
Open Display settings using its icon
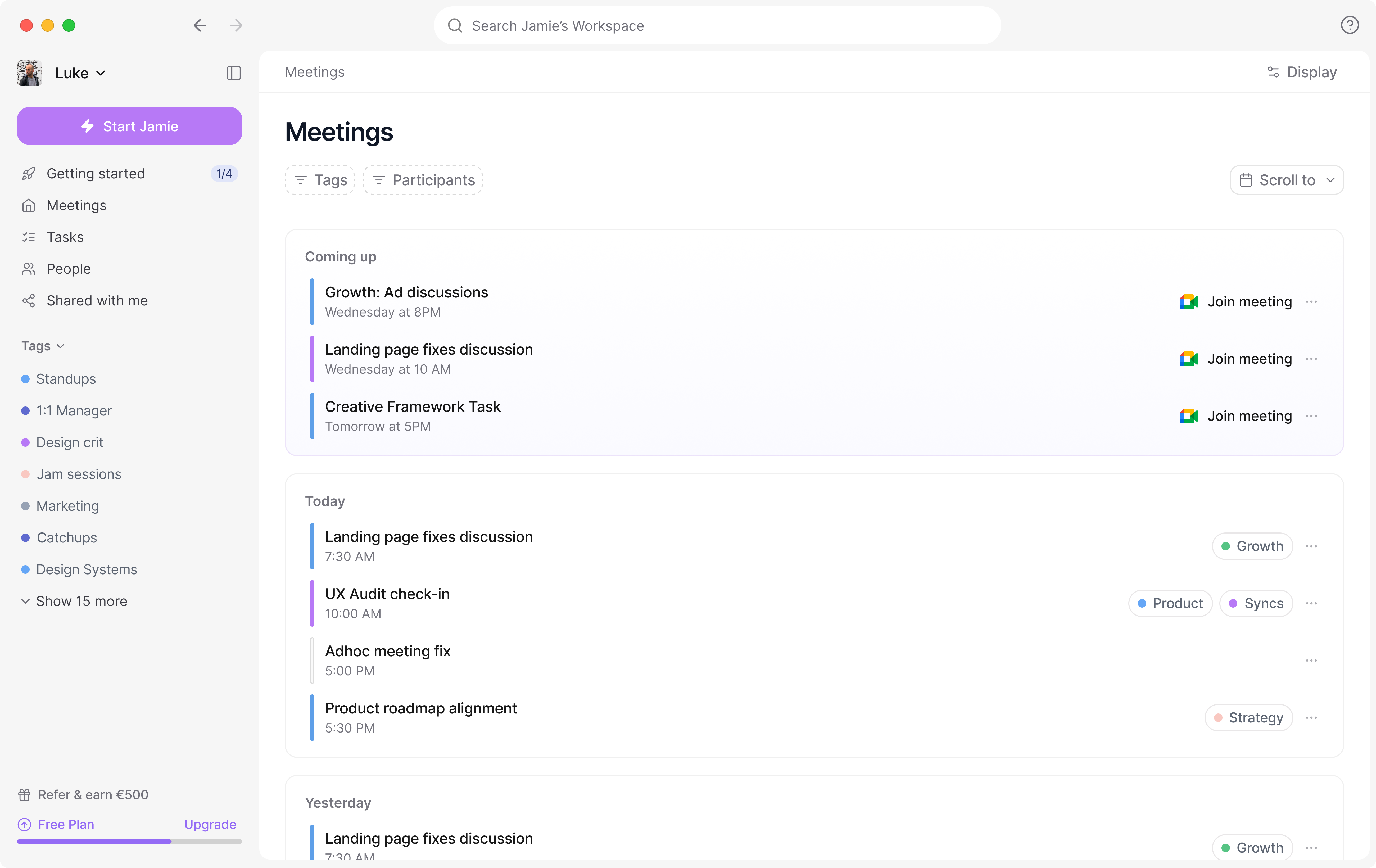(1273, 72)
